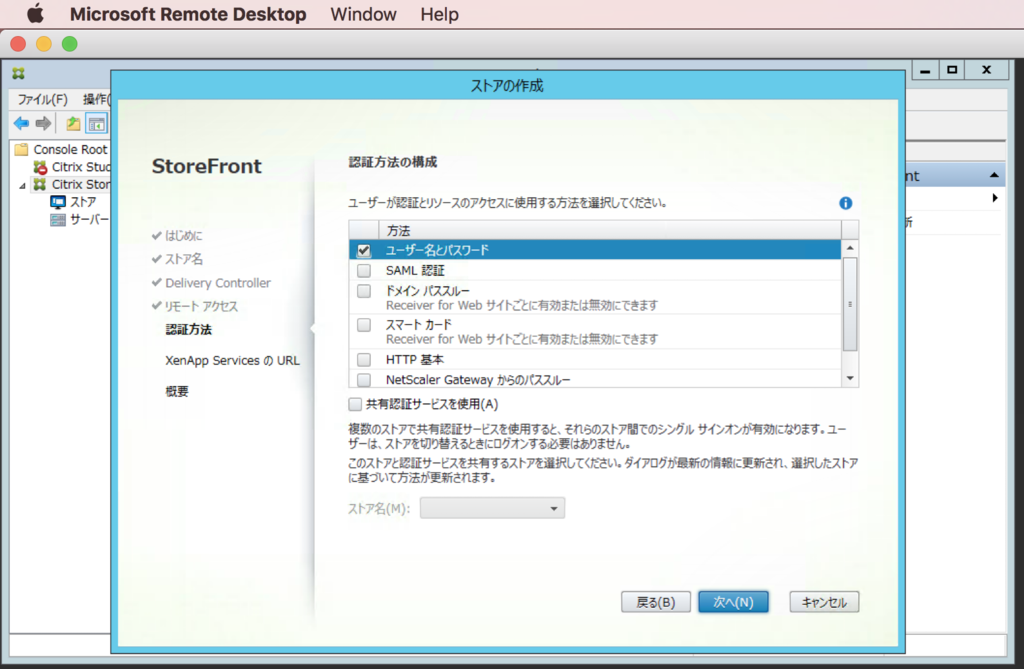Screen dimensions: 1024x669
Task: Click the はじめに wizard step
Action: tap(183, 235)
